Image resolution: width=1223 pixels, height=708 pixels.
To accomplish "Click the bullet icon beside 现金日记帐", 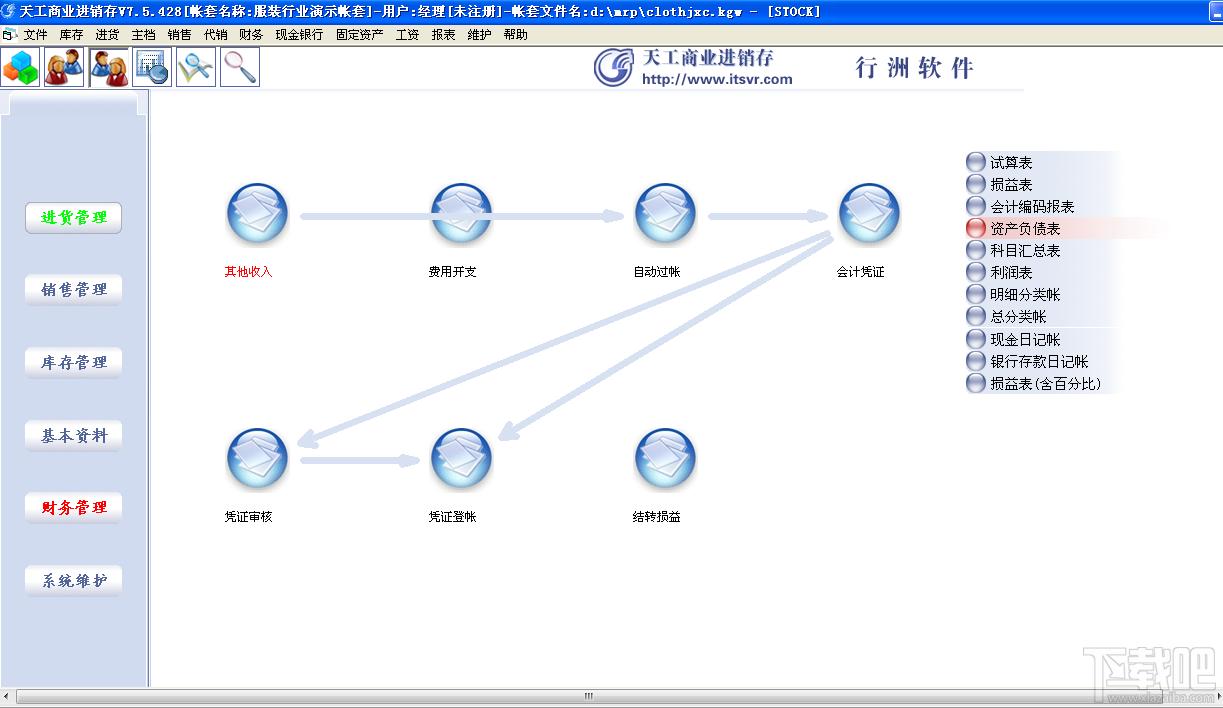I will 976,339.
